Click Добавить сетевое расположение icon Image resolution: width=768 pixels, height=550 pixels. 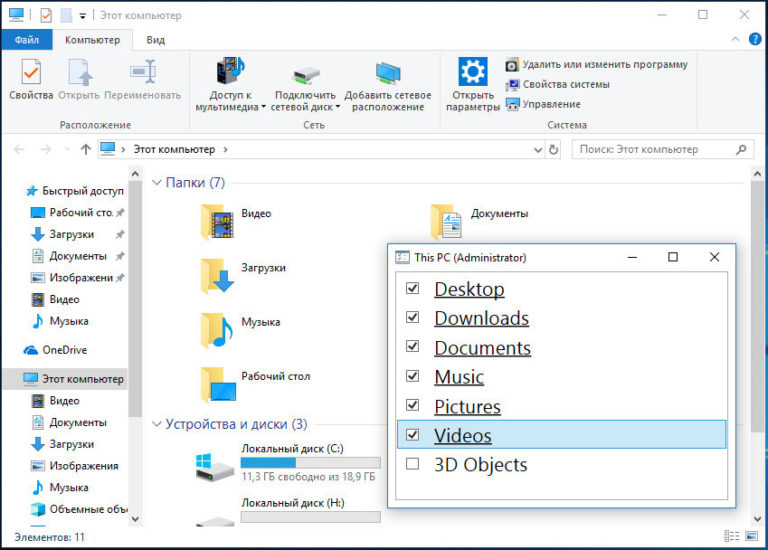[388, 75]
